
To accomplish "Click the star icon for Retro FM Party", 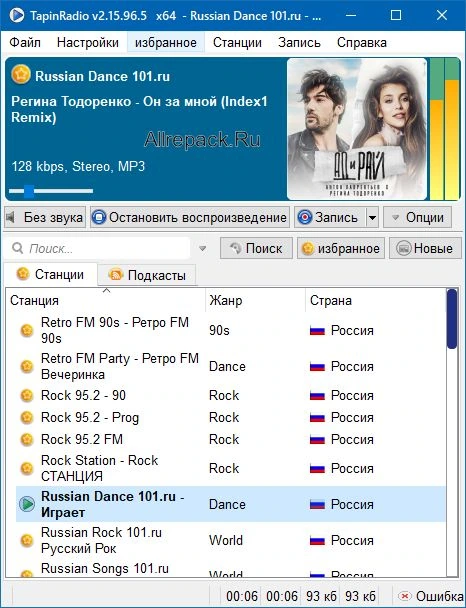I will (27, 366).
